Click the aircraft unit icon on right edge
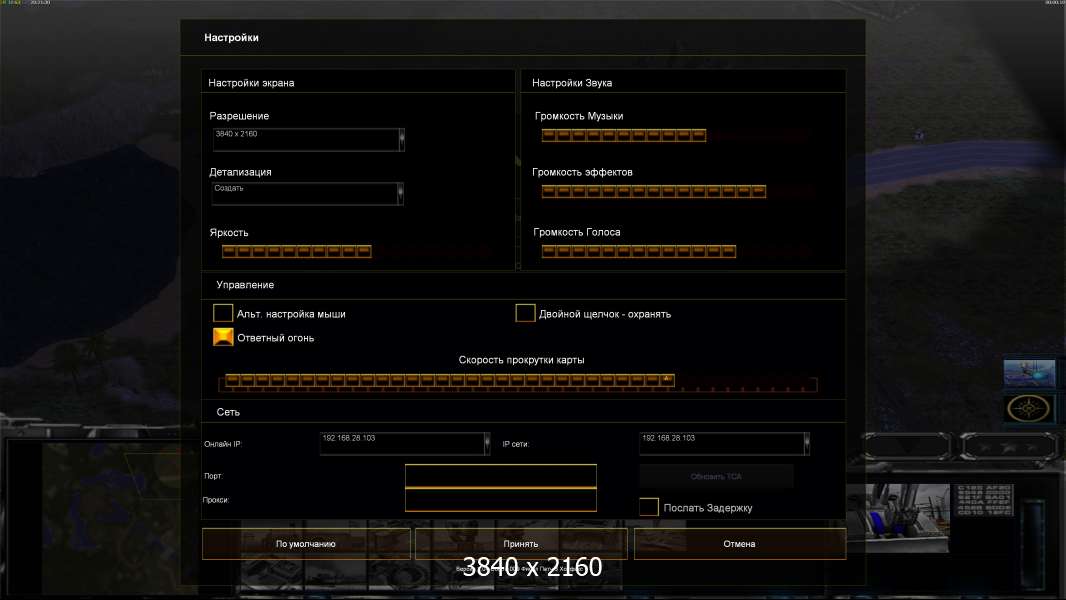Viewport: 1066px width, 600px height. (1029, 372)
